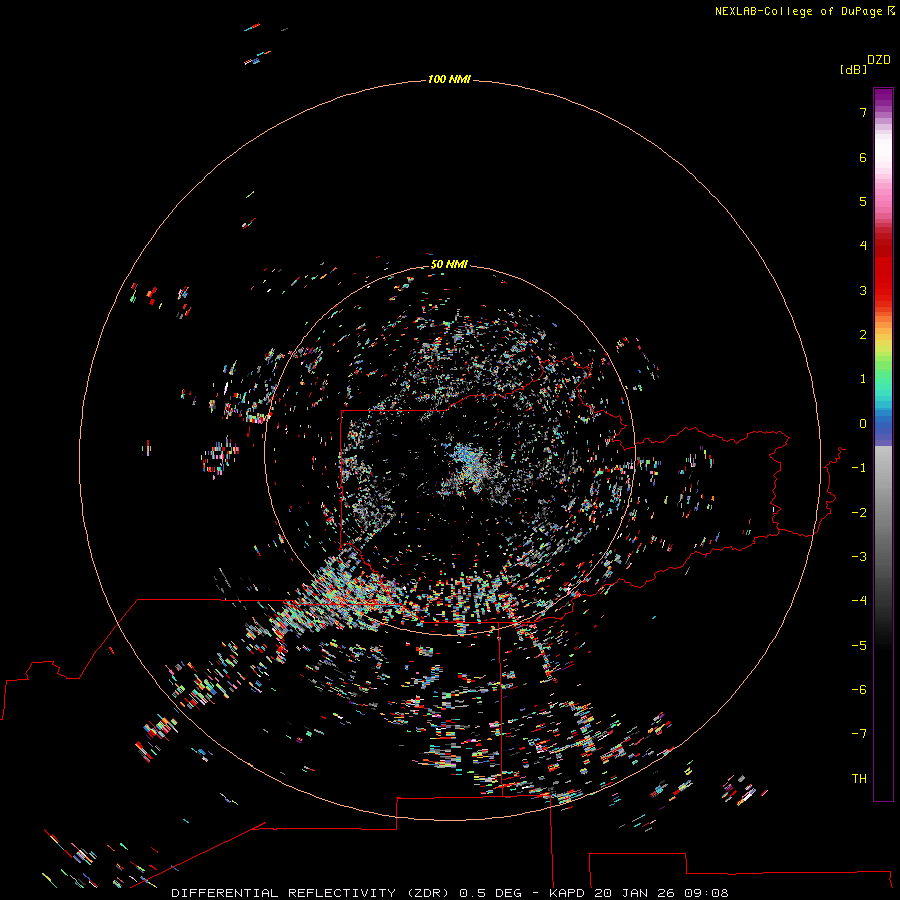Image resolution: width=900 pixels, height=900 pixels.
Task: Click the -4 dB label on the color scale
Action: 859,601
